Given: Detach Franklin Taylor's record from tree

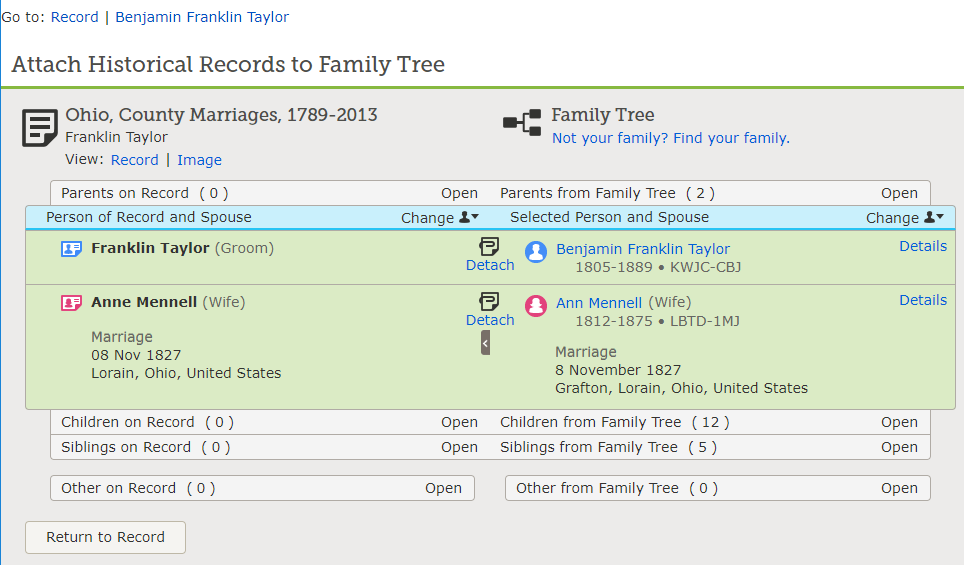Looking at the screenshot, I should click(490, 255).
